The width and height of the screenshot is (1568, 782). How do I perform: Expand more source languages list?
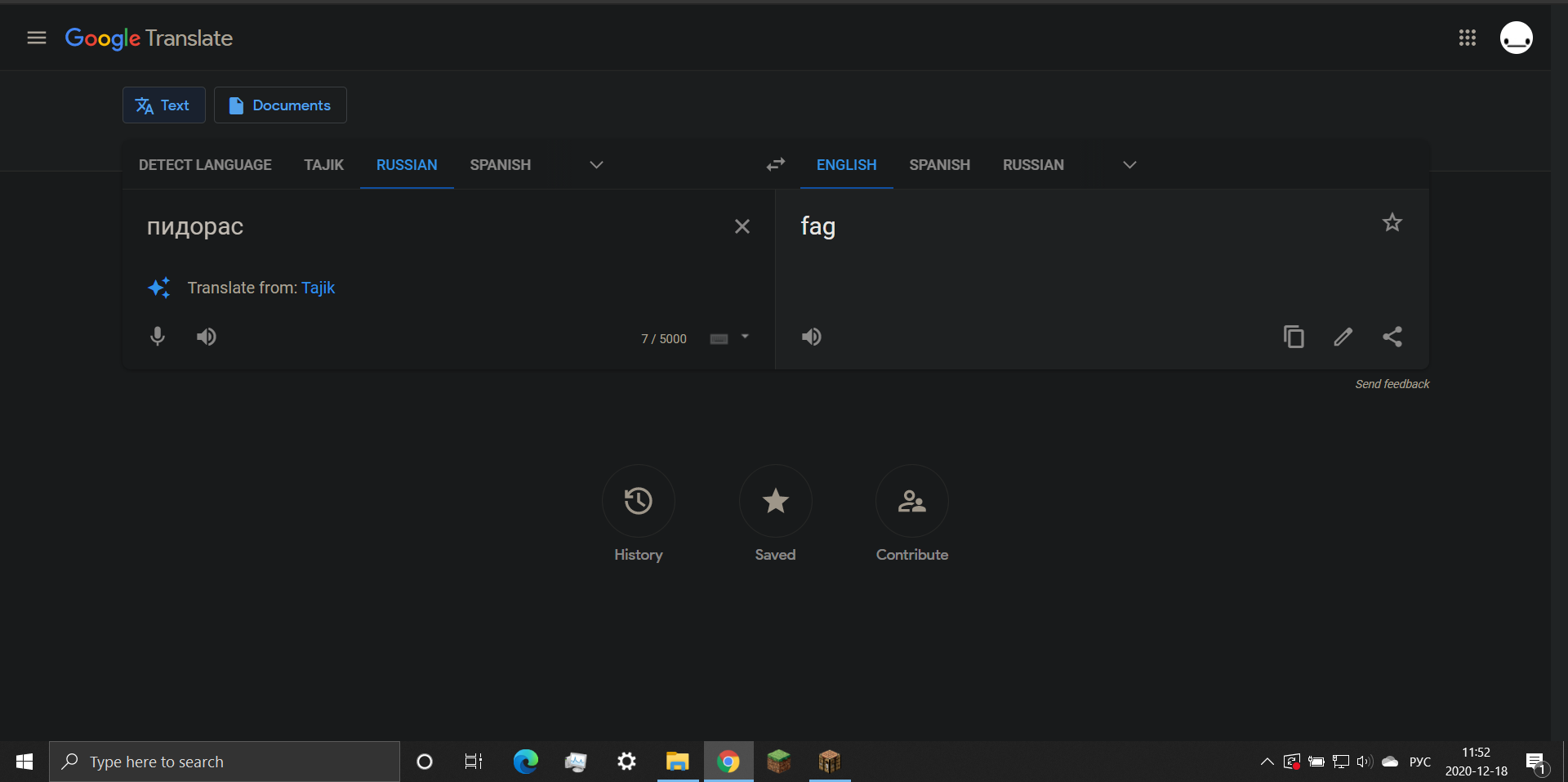tap(596, 165)
